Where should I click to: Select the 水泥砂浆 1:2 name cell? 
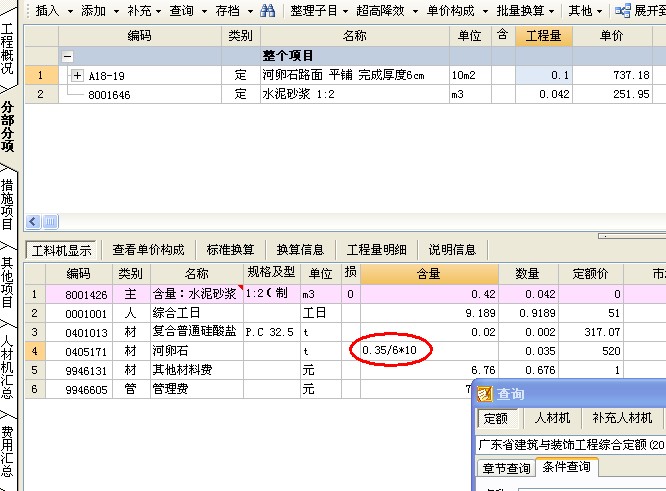(355, 94)
